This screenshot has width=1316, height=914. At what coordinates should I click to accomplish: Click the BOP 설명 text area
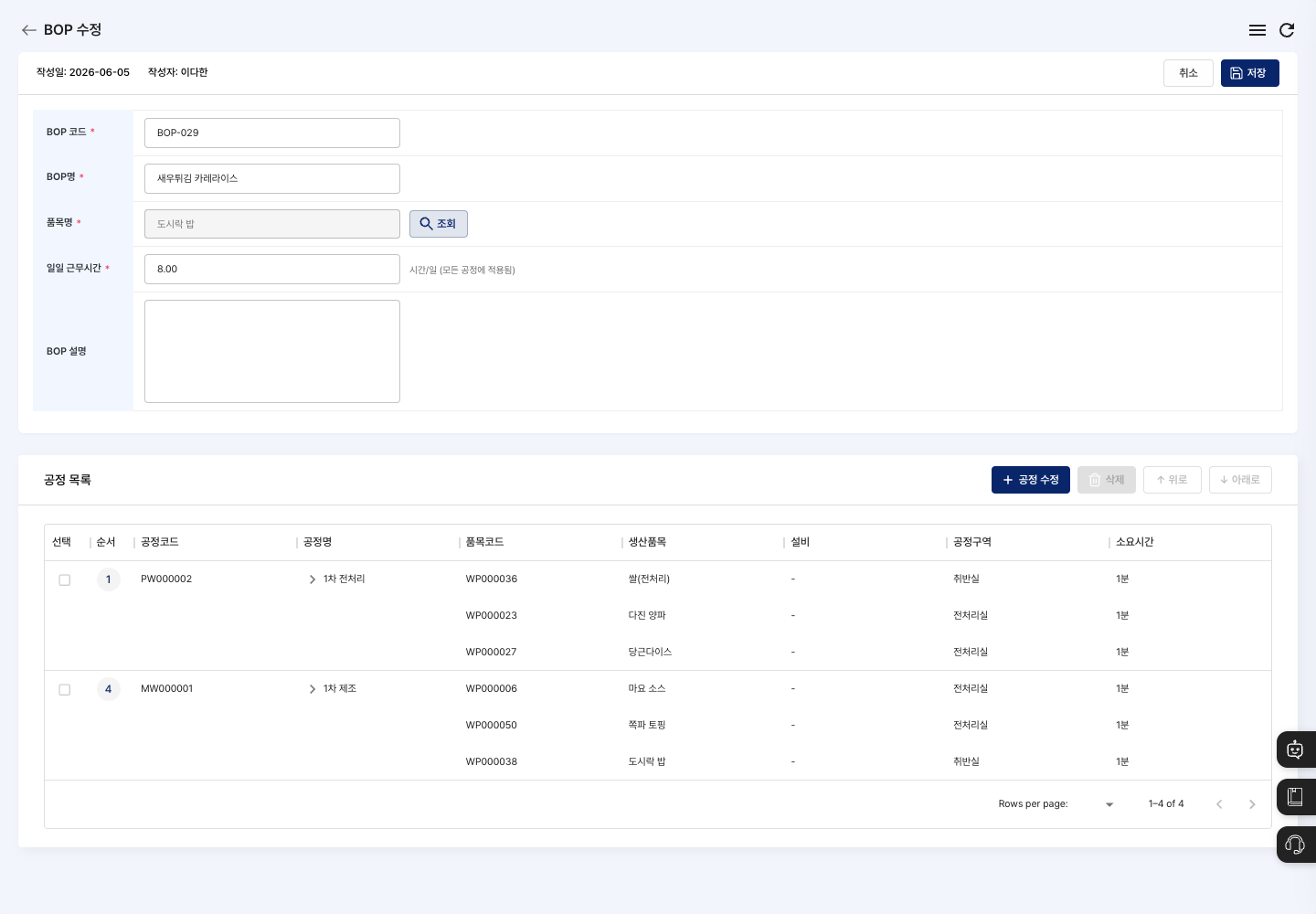point(272,351)
